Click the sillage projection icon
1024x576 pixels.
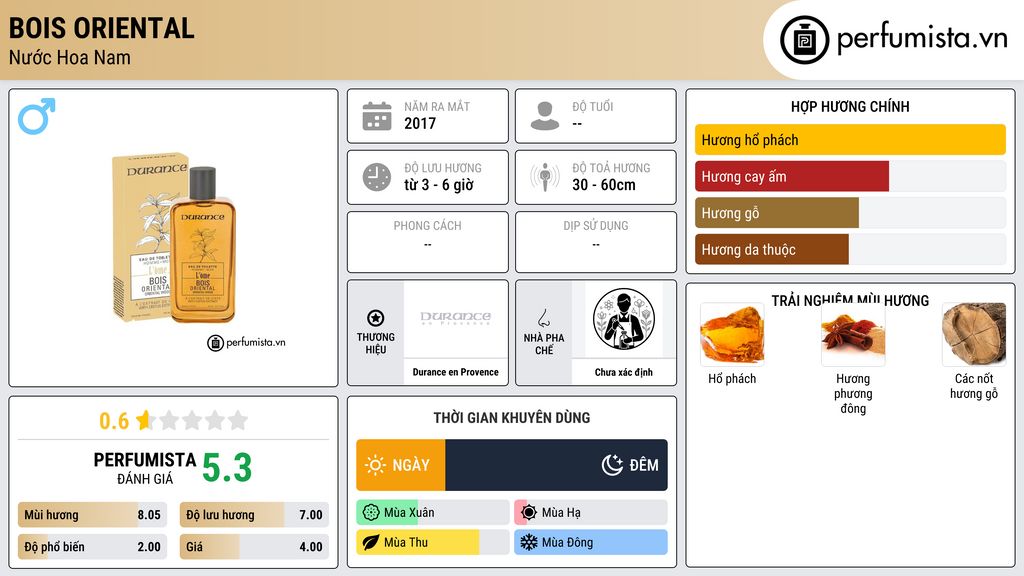click(x=545, y=177)
